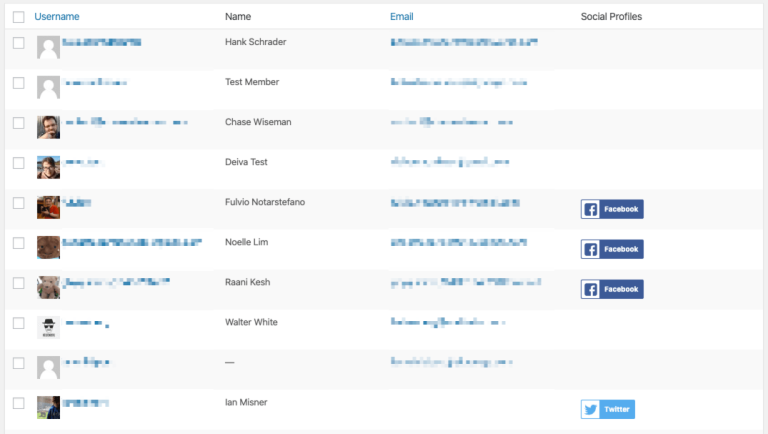Select checkbox of the unnamed user row

19,363
